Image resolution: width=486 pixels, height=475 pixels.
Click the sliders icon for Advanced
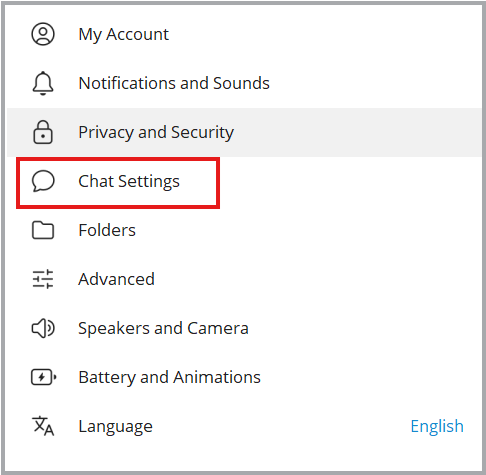(43, 279)
